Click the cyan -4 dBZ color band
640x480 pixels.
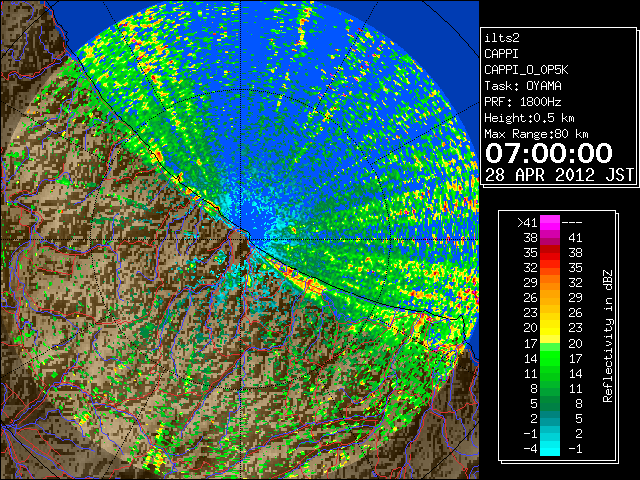550,448
